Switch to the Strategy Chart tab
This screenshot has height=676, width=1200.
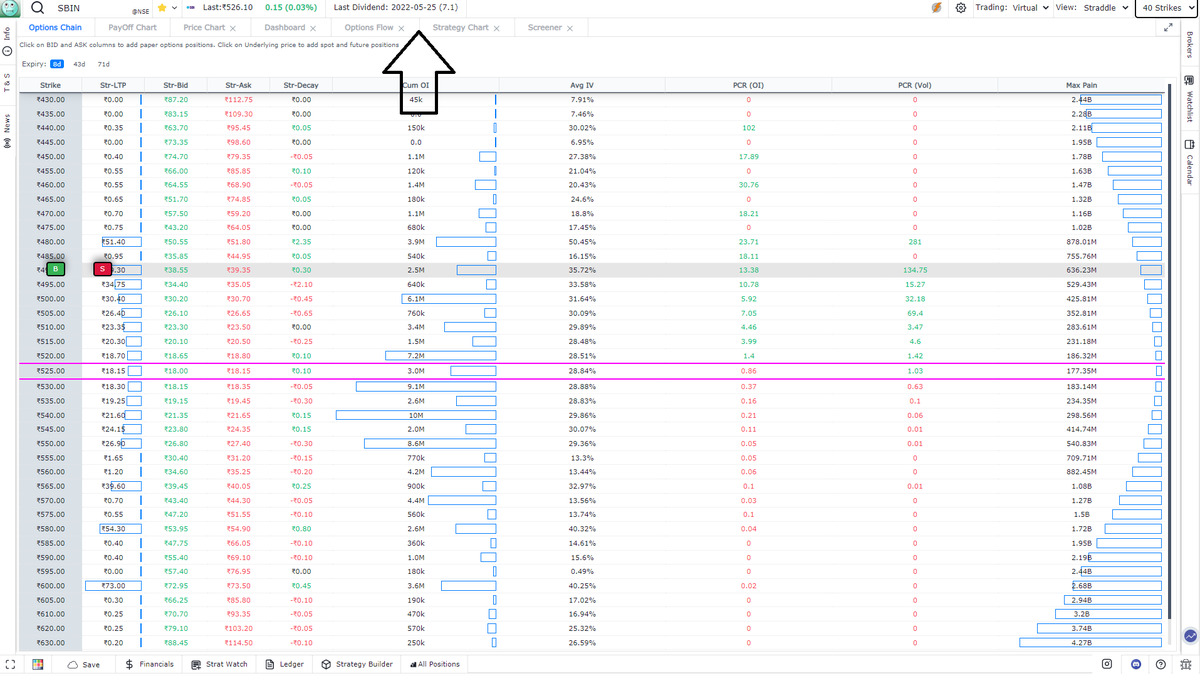461,28
